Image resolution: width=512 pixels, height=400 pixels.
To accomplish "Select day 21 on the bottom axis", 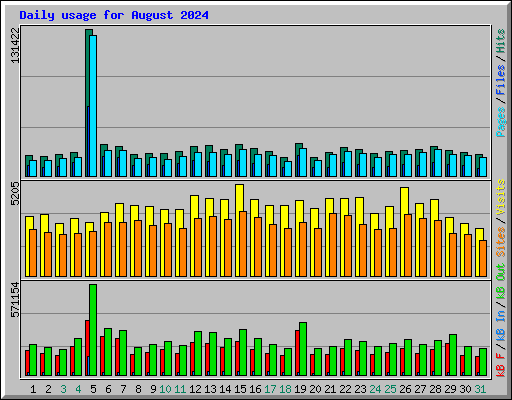I will (330, 389).
